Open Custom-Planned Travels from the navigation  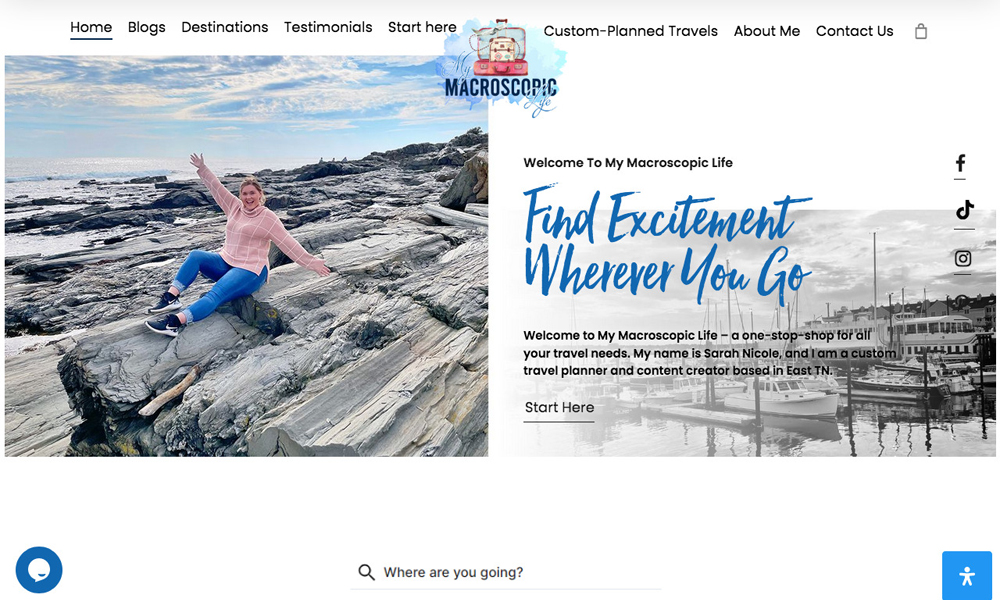click(x=631, y=31)
